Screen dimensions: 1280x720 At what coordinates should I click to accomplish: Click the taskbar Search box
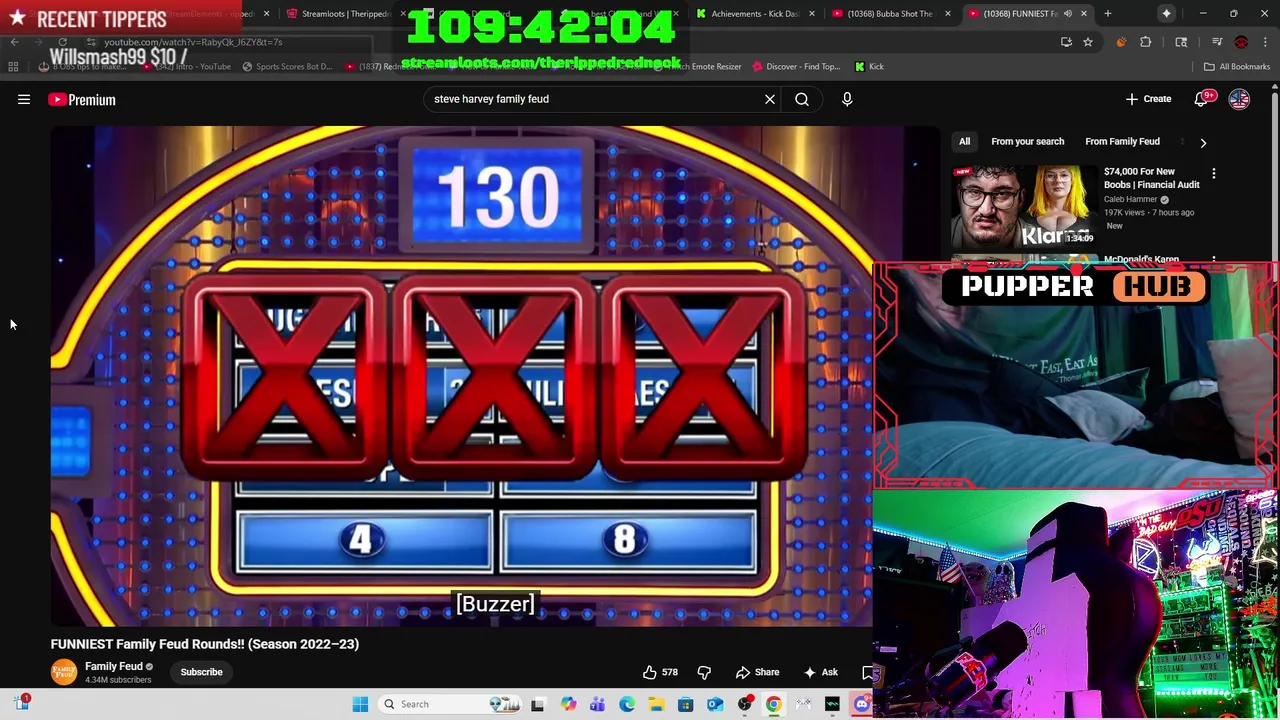[448, 704]
